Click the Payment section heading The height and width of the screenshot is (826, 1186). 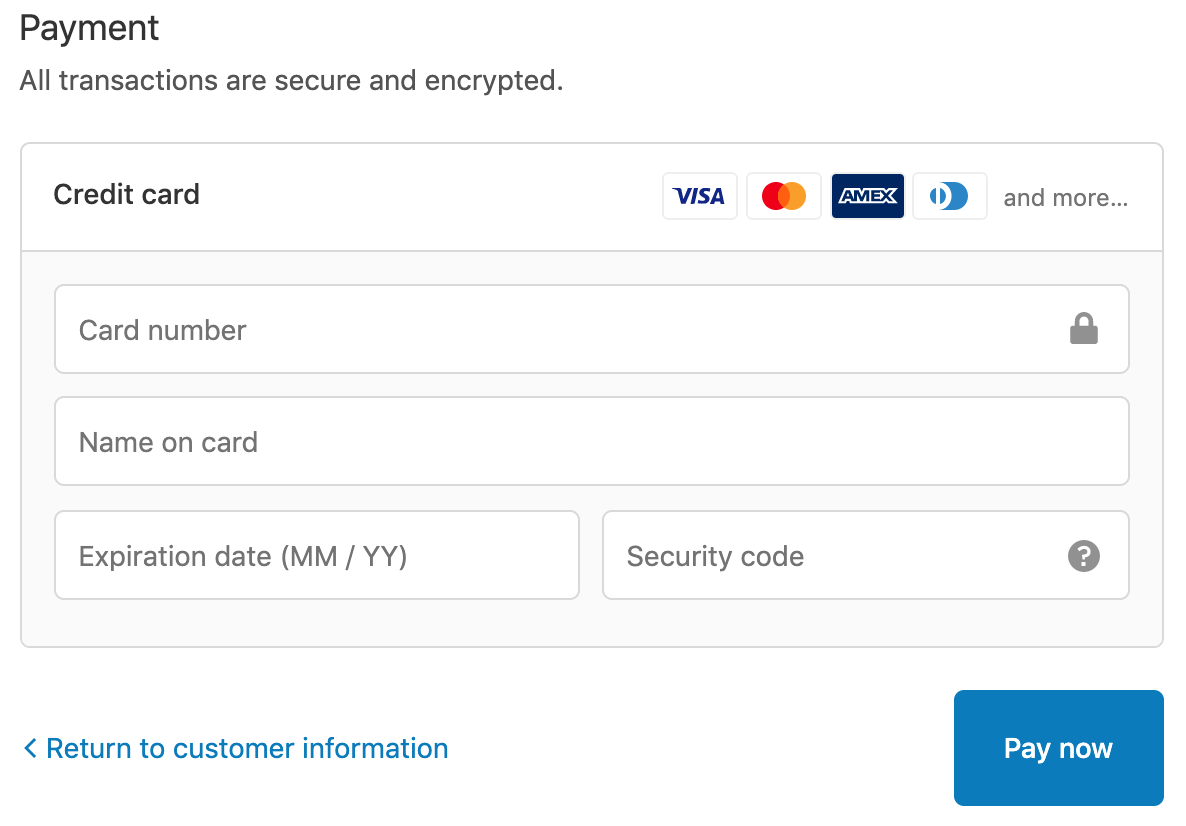(89, 28)
